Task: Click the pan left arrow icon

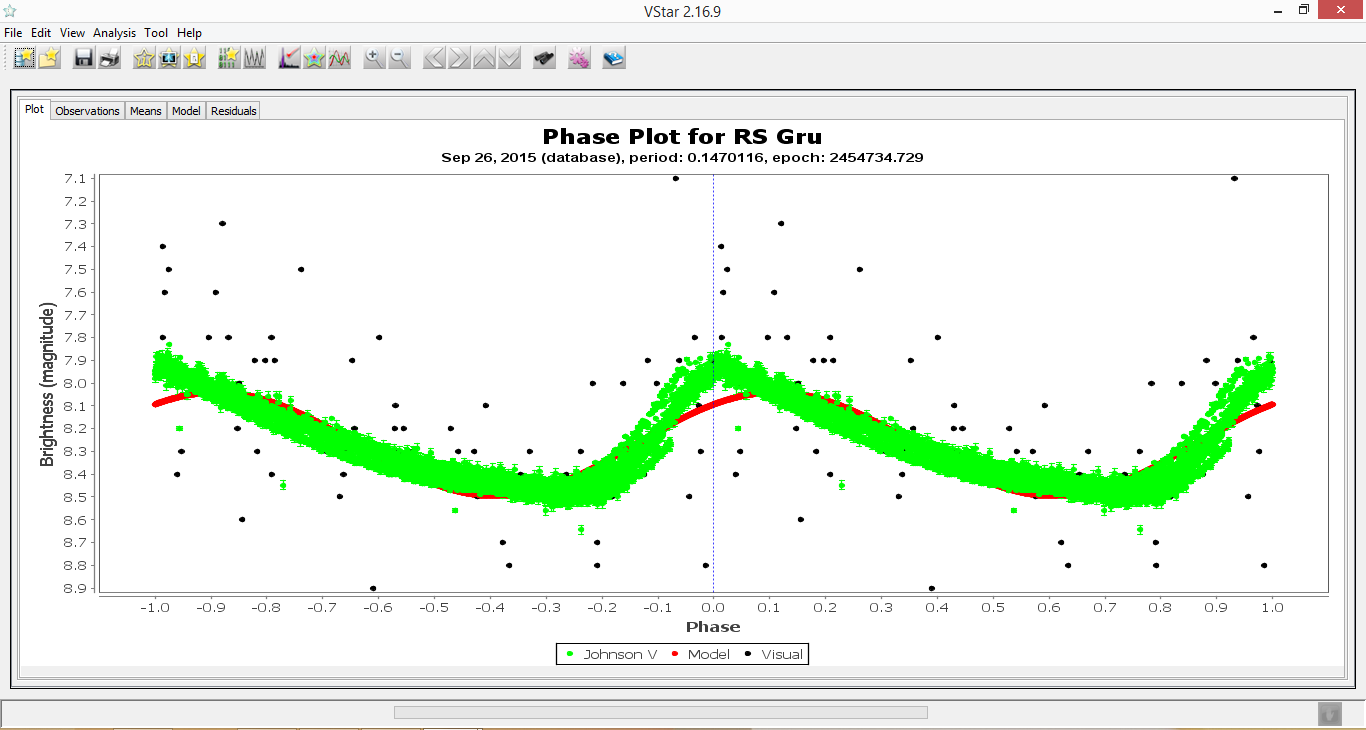Action: pyautogui.click(x=434, y=59)
